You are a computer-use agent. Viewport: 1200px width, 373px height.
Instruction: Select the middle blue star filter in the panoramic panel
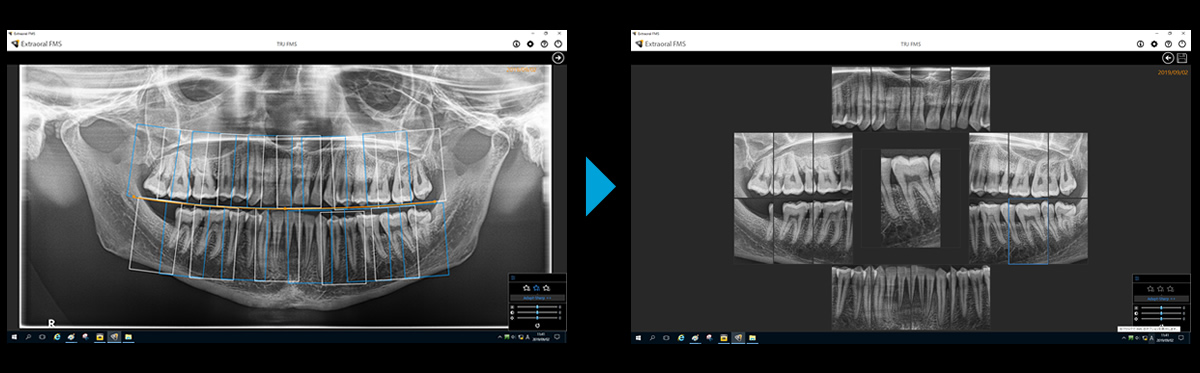(536, 287)
